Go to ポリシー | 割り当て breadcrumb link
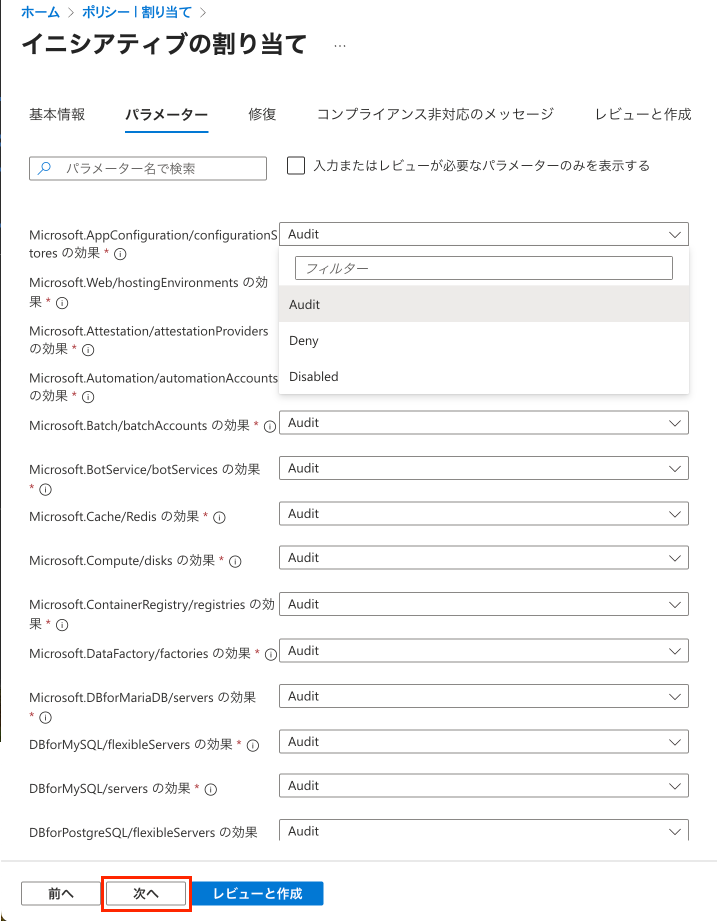The image size is (717, 921). click(137, 12)
